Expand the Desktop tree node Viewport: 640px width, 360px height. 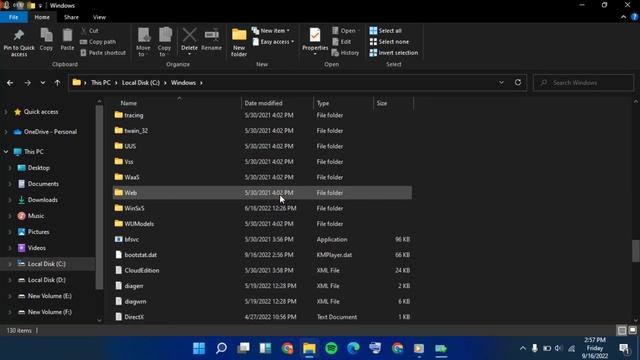tap(10, 168)
